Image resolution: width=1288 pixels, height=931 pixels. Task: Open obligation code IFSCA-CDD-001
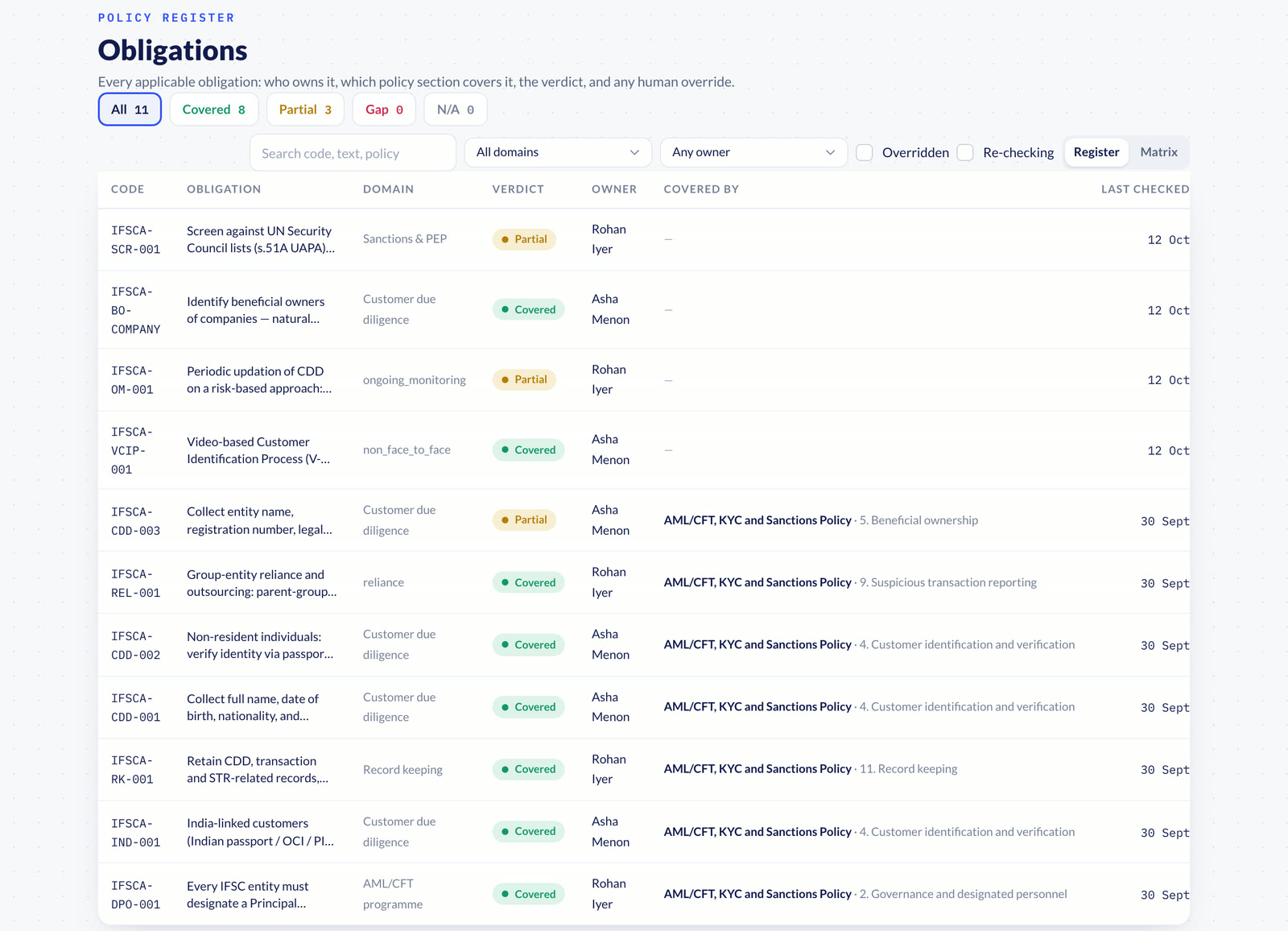tap(135, 708)
